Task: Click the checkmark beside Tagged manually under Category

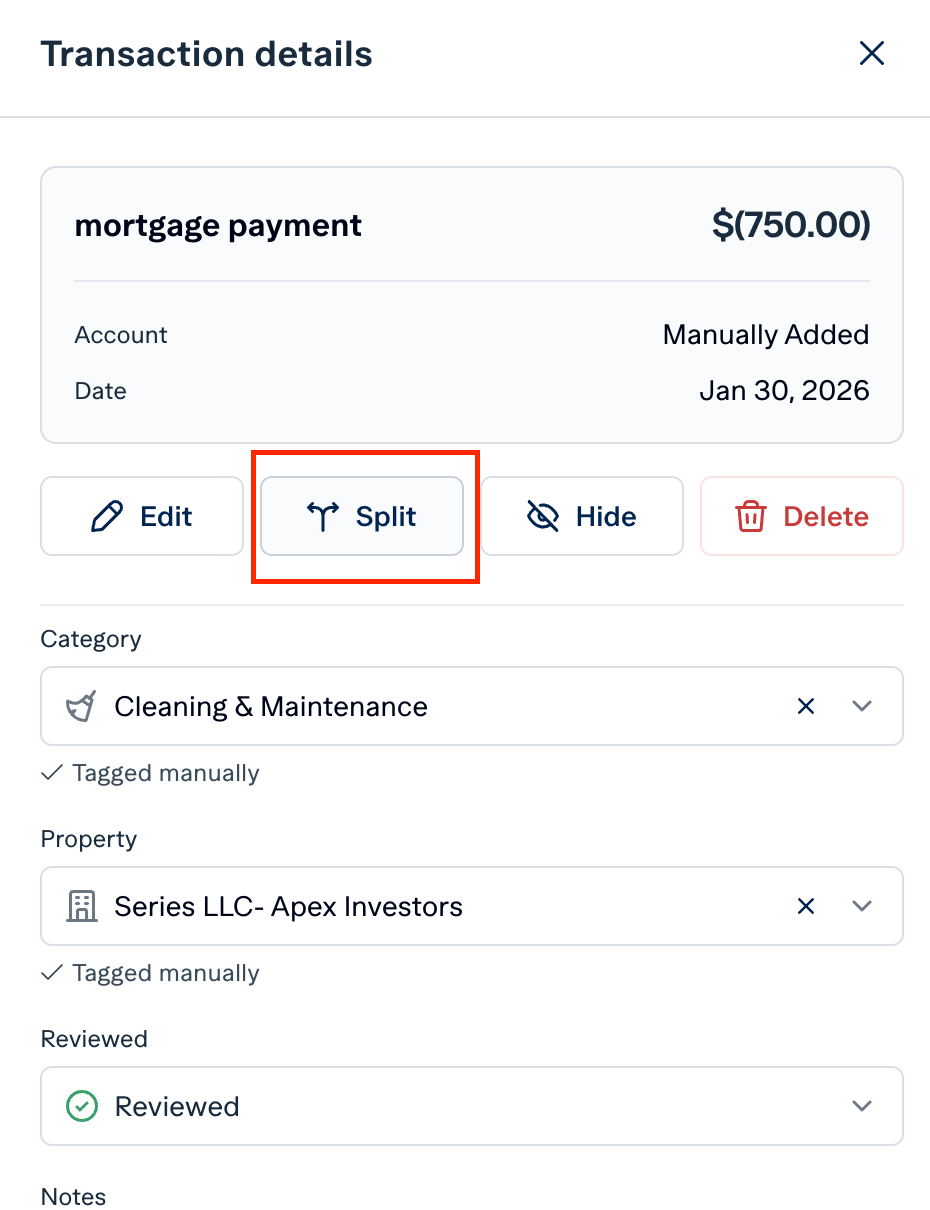Action: click(x=52, y=772)
